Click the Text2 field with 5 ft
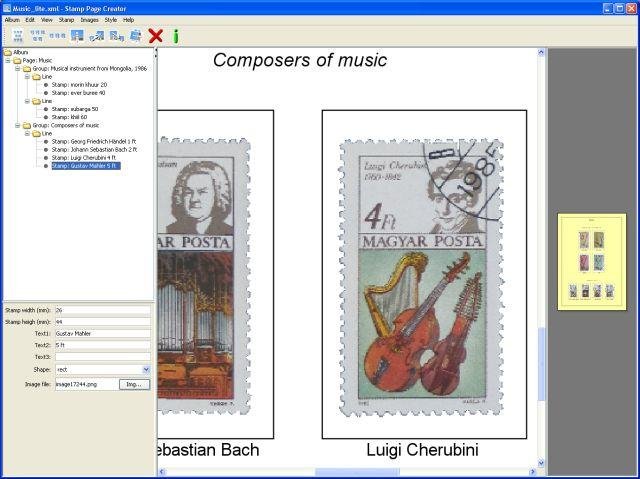640x479 pixels. pos(102,345)
